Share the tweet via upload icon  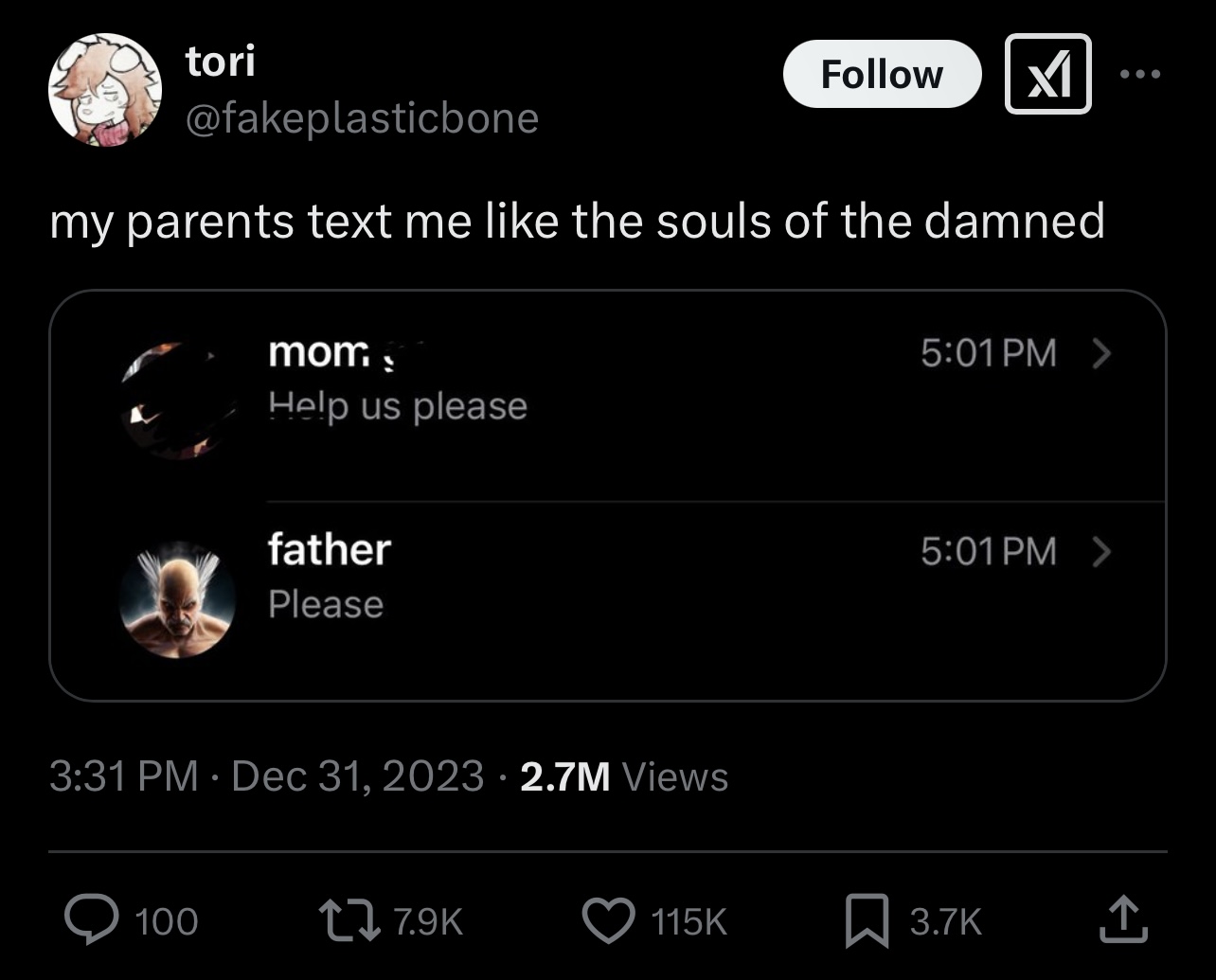(x=1123, y=920)
